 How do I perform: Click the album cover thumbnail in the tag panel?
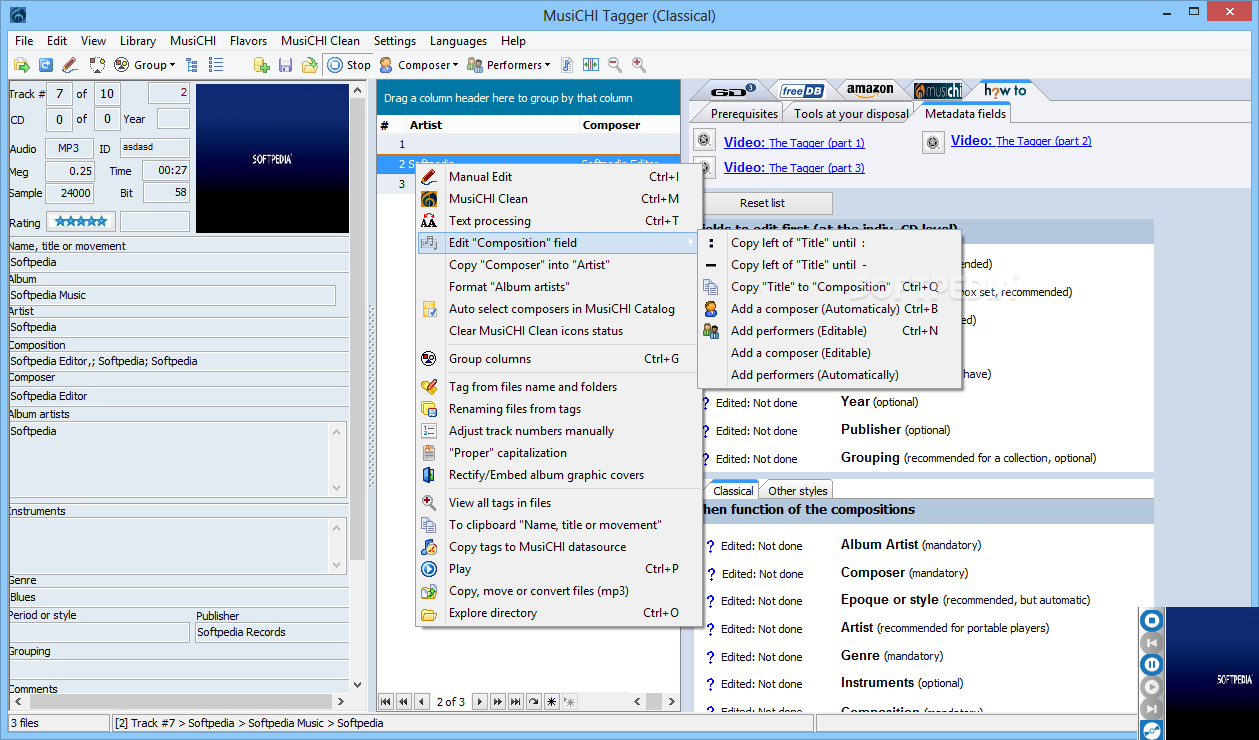271,158
